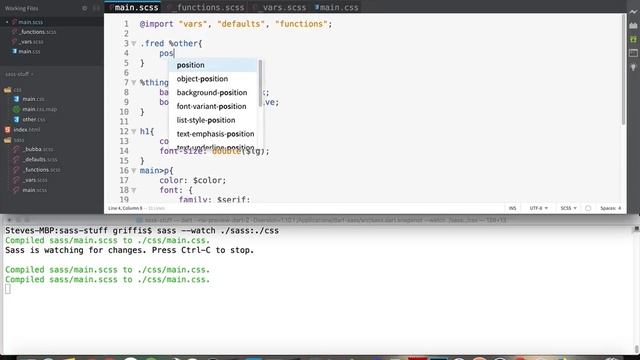The width and height of the screenshot is (640, 360).
Task: Click "Spaces: 4" indentation setting
Action: coord(611,208)
